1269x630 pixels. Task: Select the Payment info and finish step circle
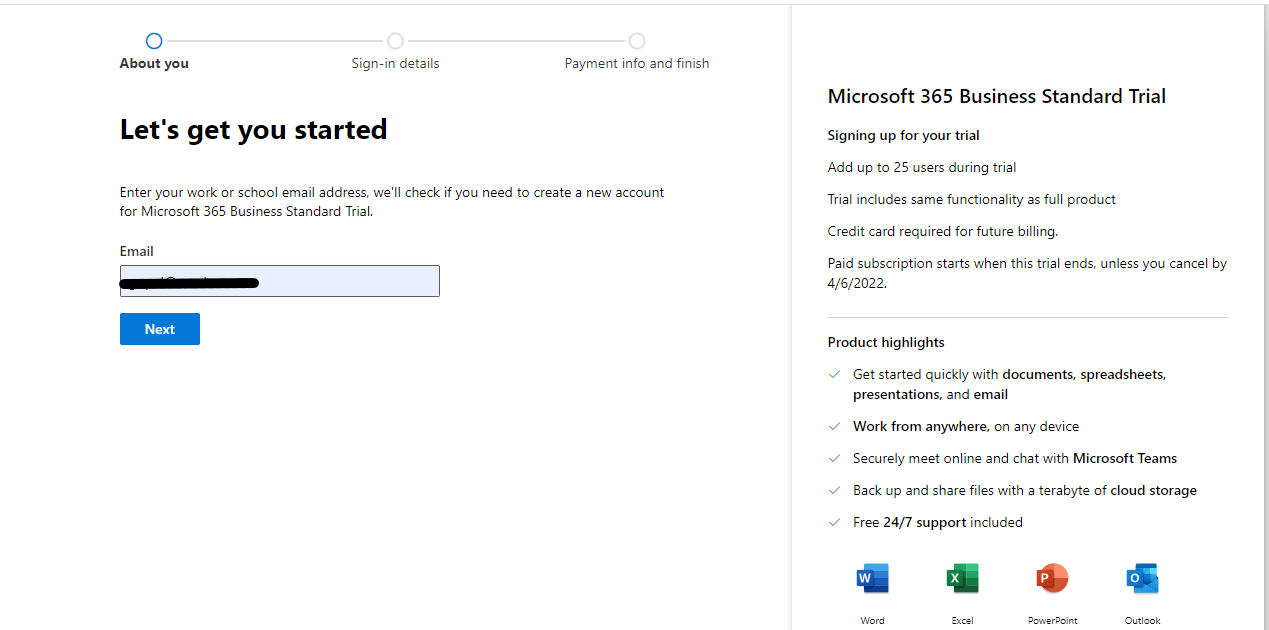637,41
